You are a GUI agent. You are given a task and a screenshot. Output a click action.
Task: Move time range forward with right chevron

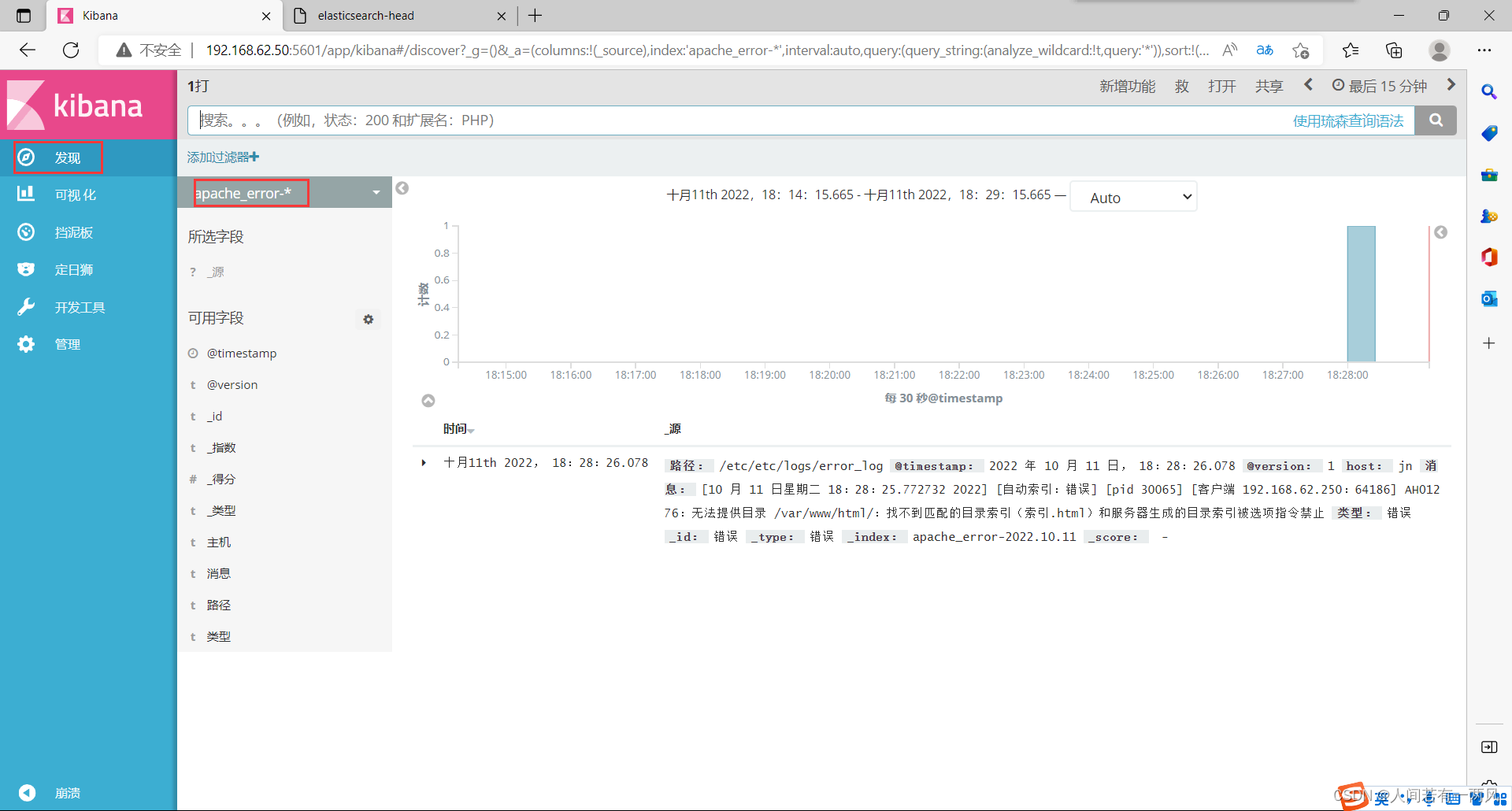(1451, 84)
